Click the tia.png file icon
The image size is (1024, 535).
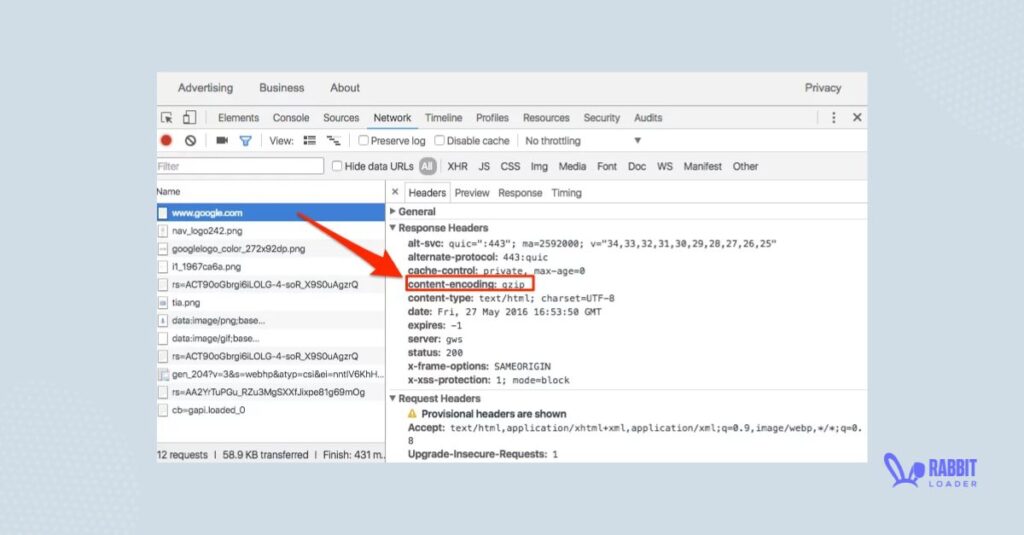(163, 302)
